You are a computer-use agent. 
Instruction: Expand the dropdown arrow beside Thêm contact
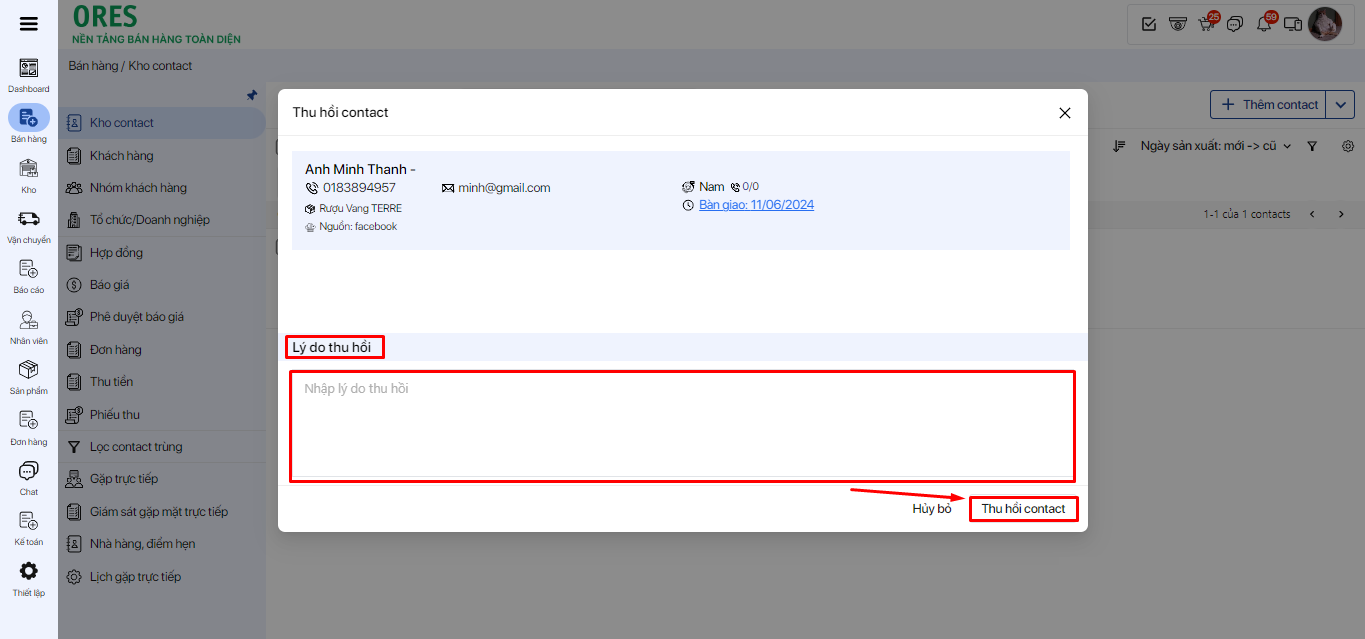pos(1340,105)
